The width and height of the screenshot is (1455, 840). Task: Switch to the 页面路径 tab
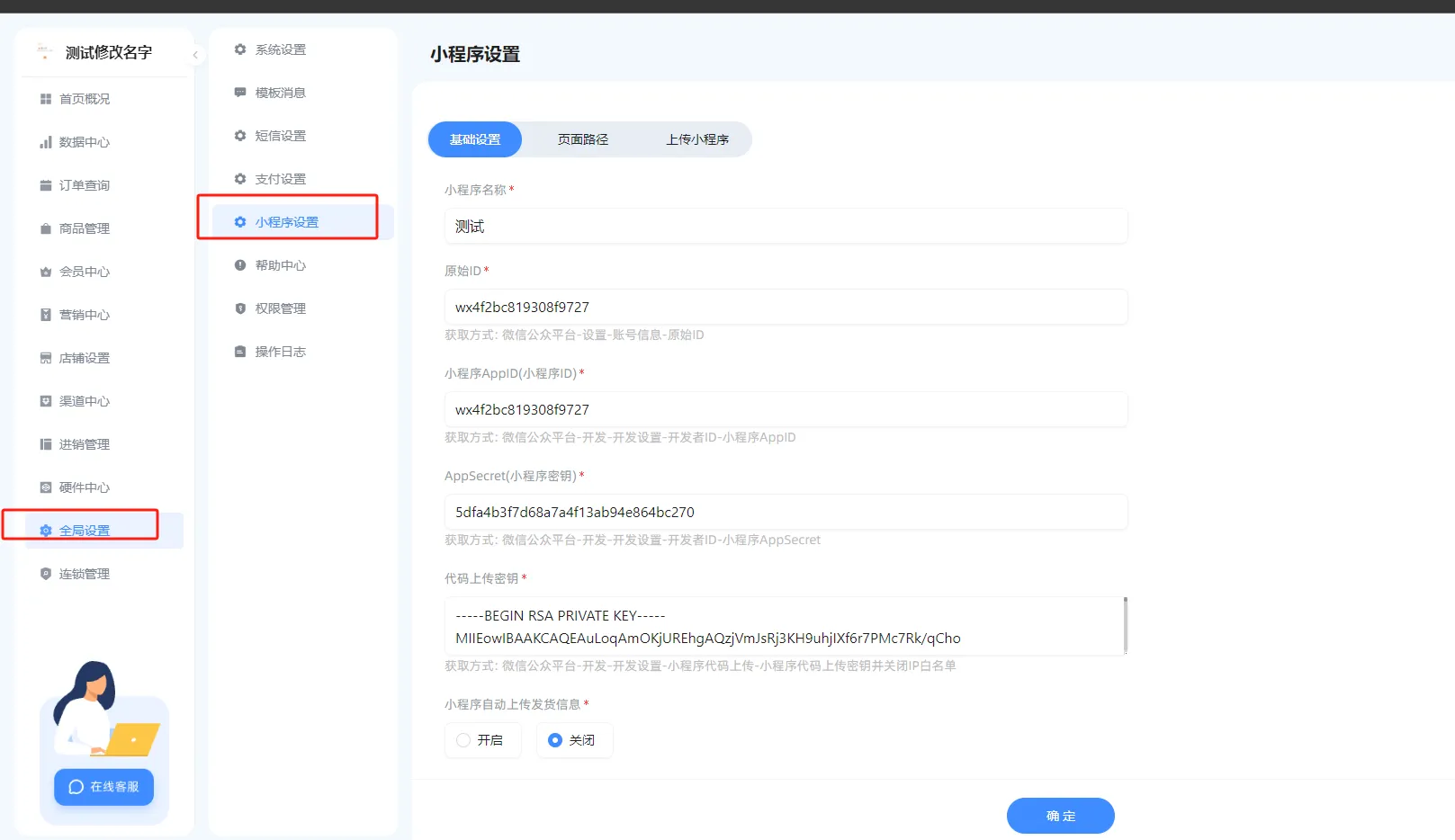[x=583, y=139]
